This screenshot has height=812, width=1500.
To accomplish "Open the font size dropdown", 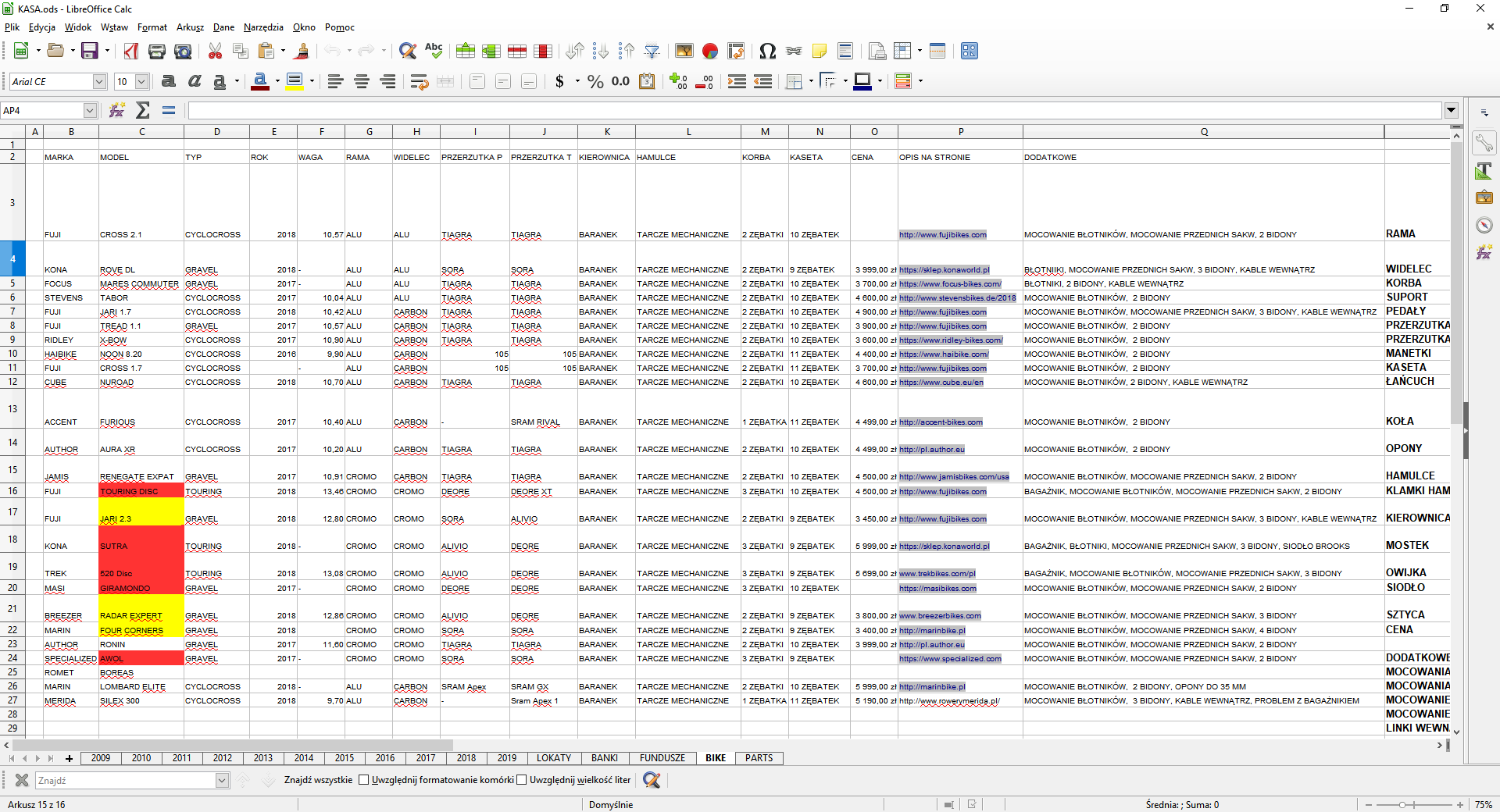I will click(x=141, y=82).
